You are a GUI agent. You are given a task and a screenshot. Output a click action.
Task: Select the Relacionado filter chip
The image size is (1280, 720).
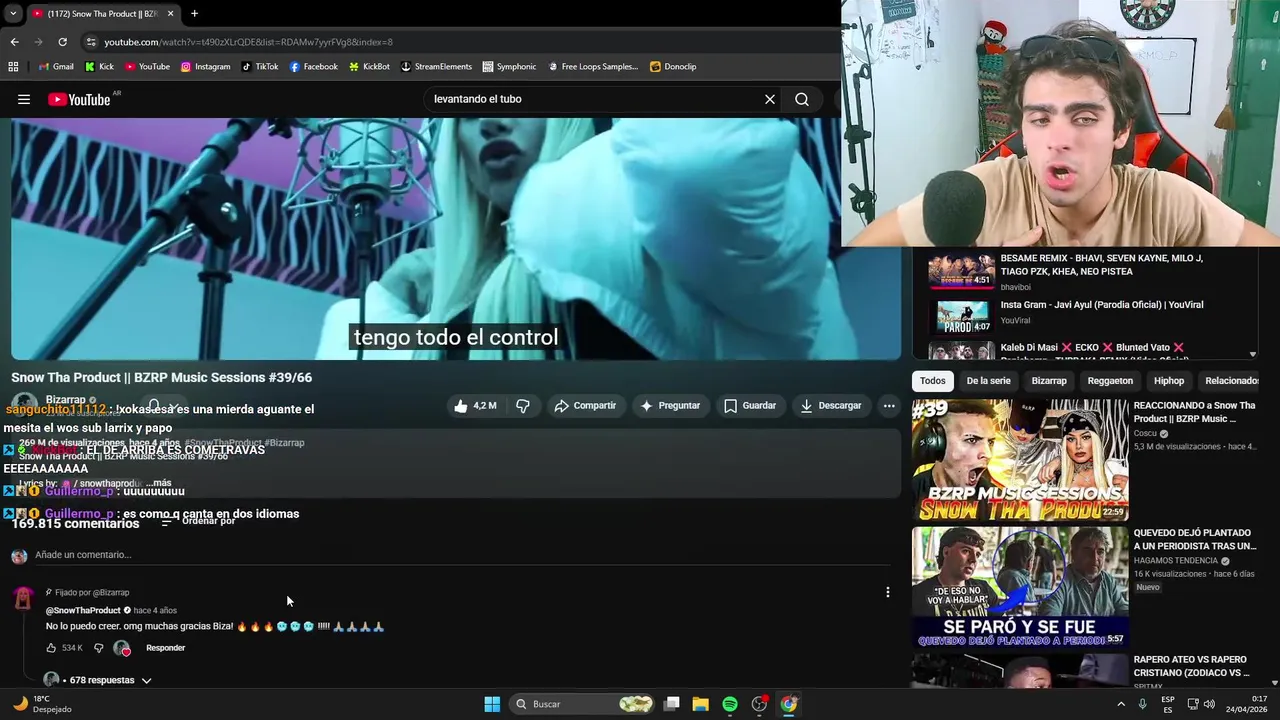[x=1231, y=381]
